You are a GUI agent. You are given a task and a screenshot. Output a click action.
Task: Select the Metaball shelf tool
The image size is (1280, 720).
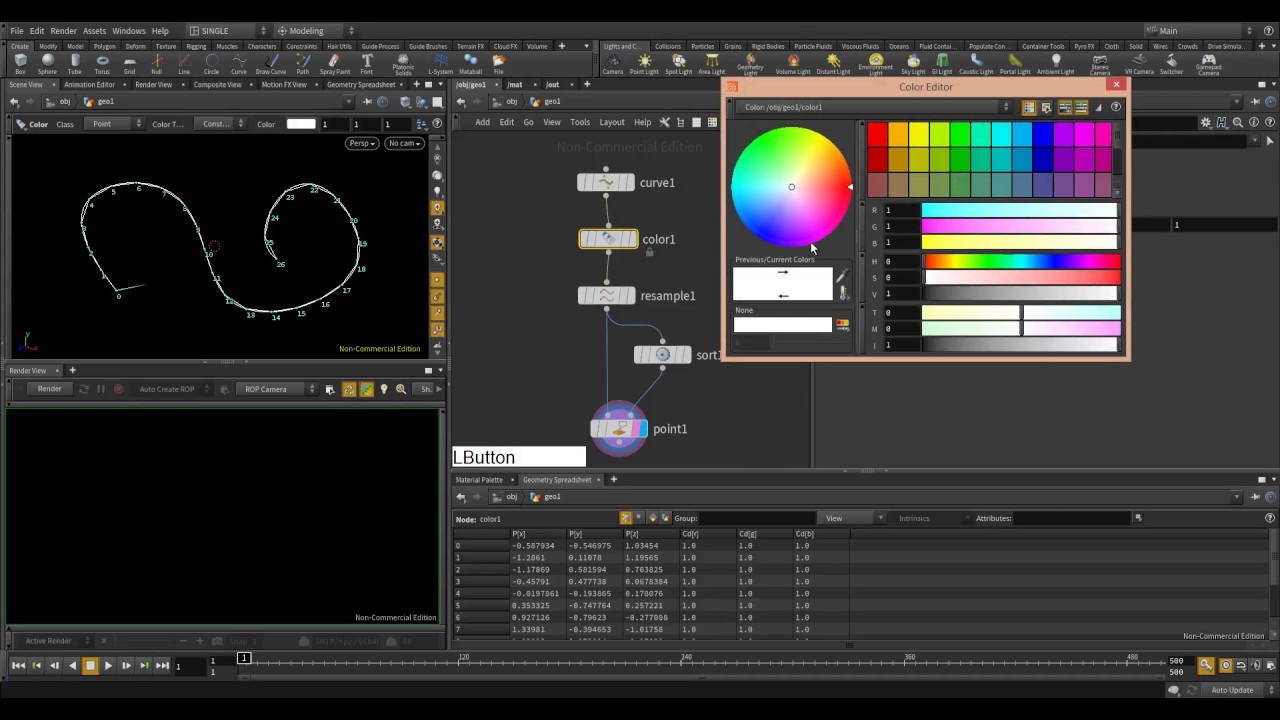pos(470,64)
